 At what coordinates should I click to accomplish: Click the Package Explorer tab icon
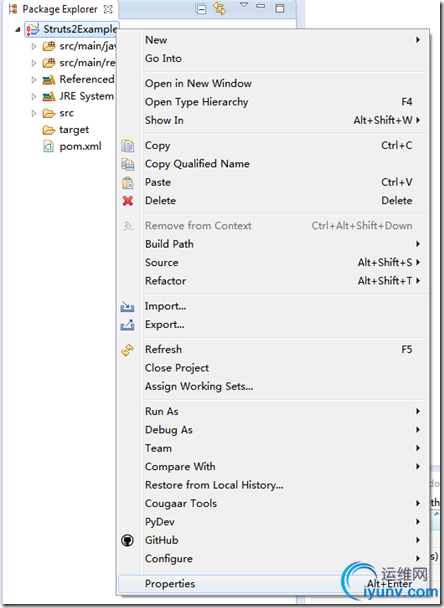pyautogui.click(x=13, y=9)
